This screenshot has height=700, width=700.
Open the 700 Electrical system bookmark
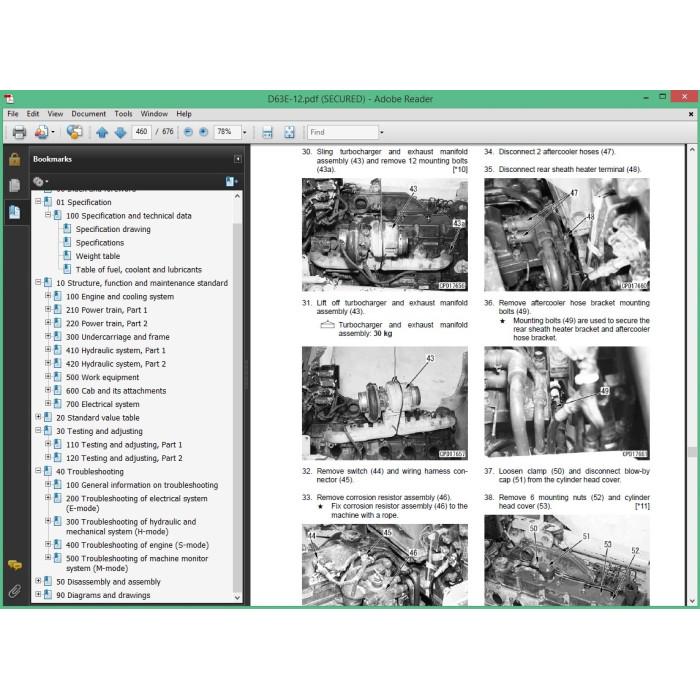[103, 404]
